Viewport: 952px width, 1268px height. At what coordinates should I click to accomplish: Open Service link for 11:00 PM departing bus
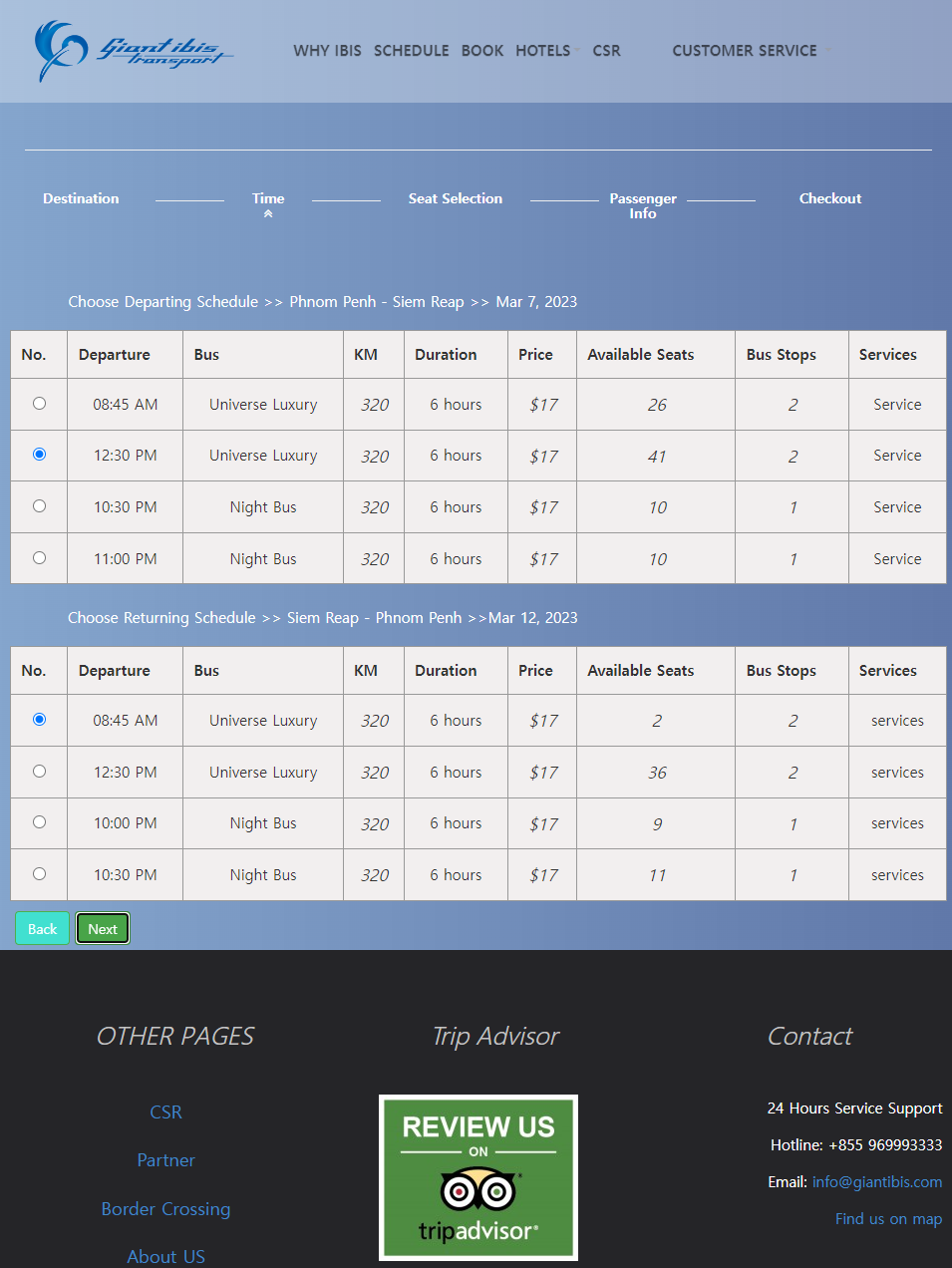click(x=897, y=559)
